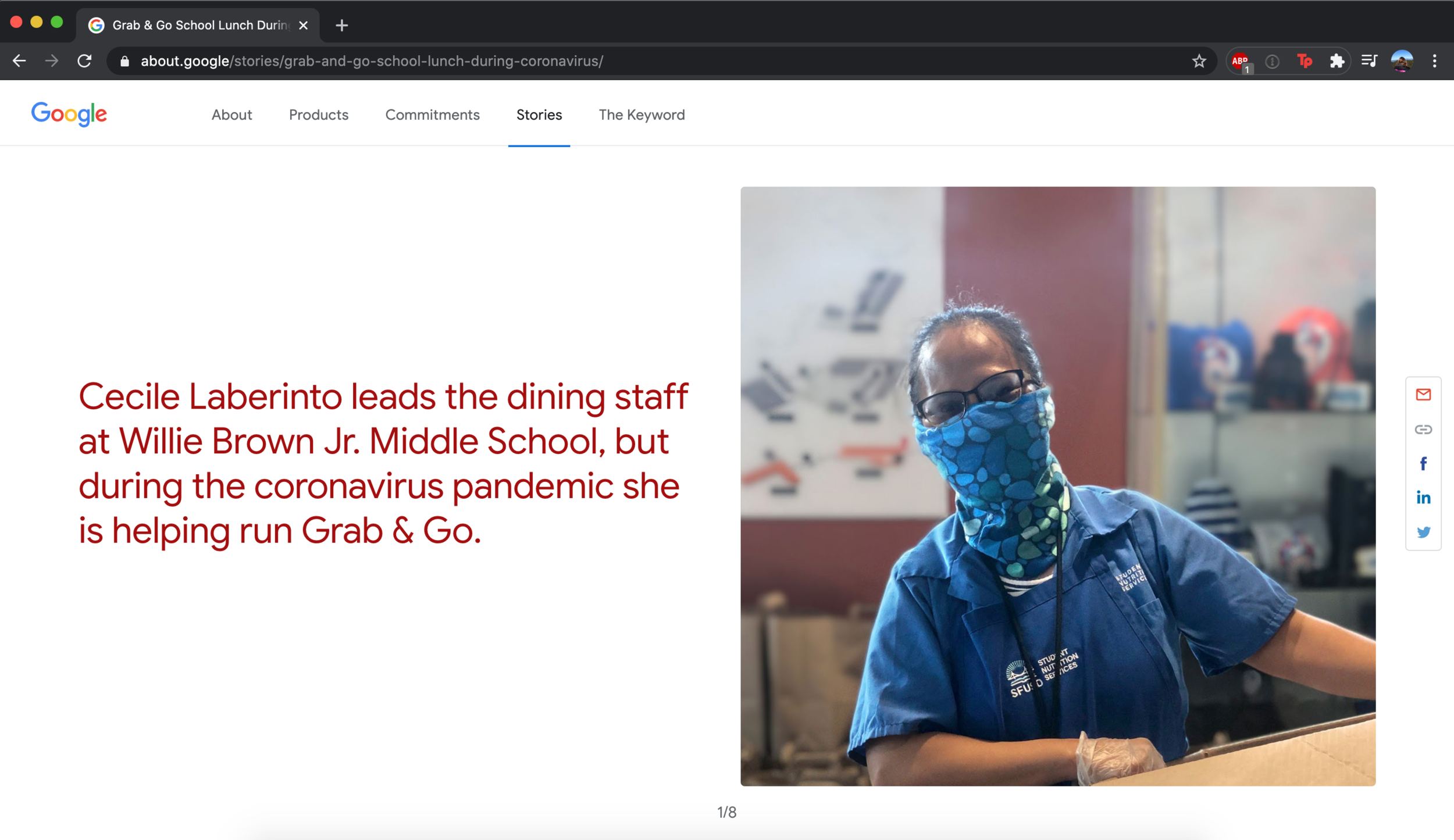
Task: Open the Products nav item
Action: click(x=319, y=115)
